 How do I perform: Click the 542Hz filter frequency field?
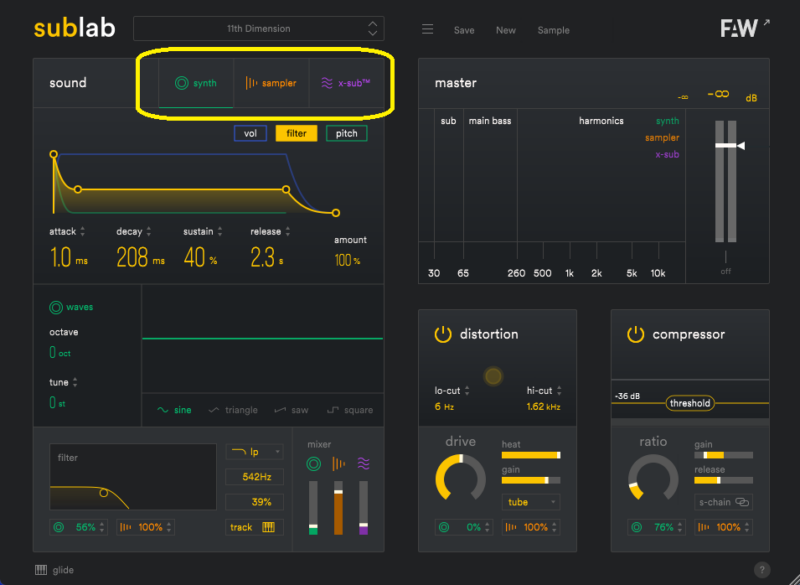253,477
